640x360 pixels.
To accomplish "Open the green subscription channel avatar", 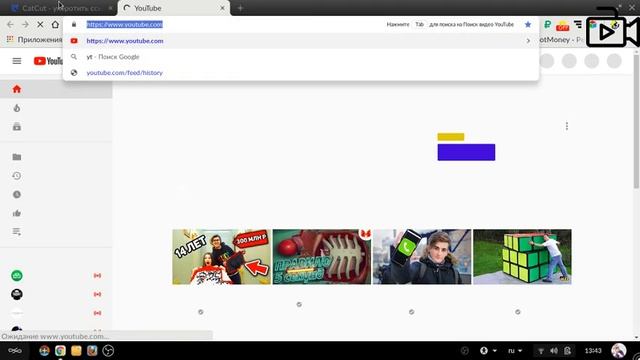I will click(17, 276).
